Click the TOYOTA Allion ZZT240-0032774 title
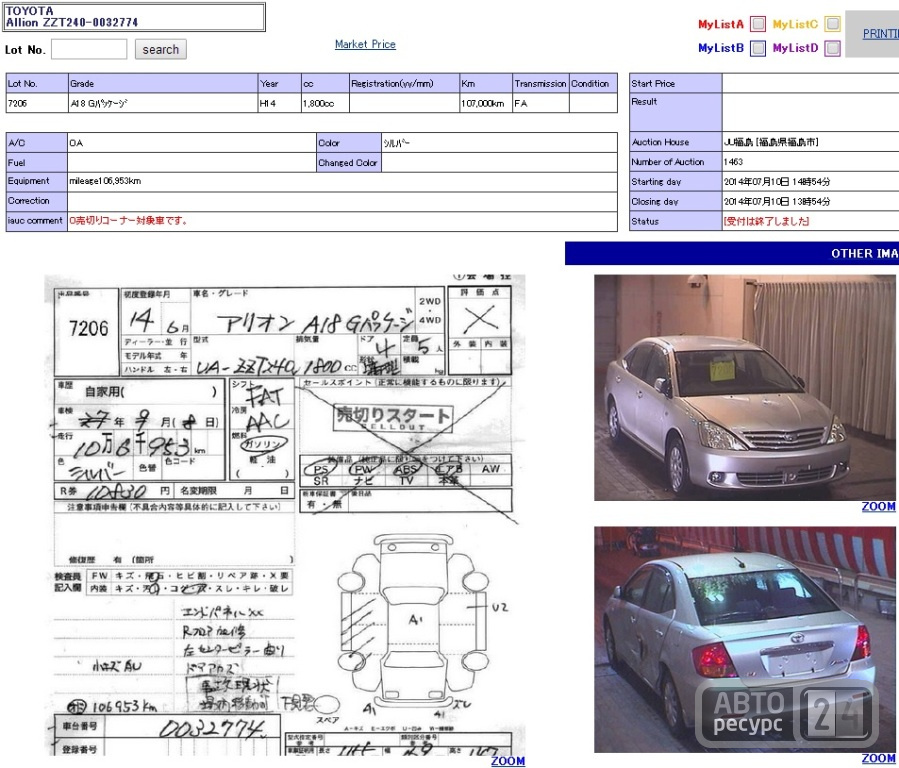Viewport: 899px width, 768px height. click(x=135, y=17)
